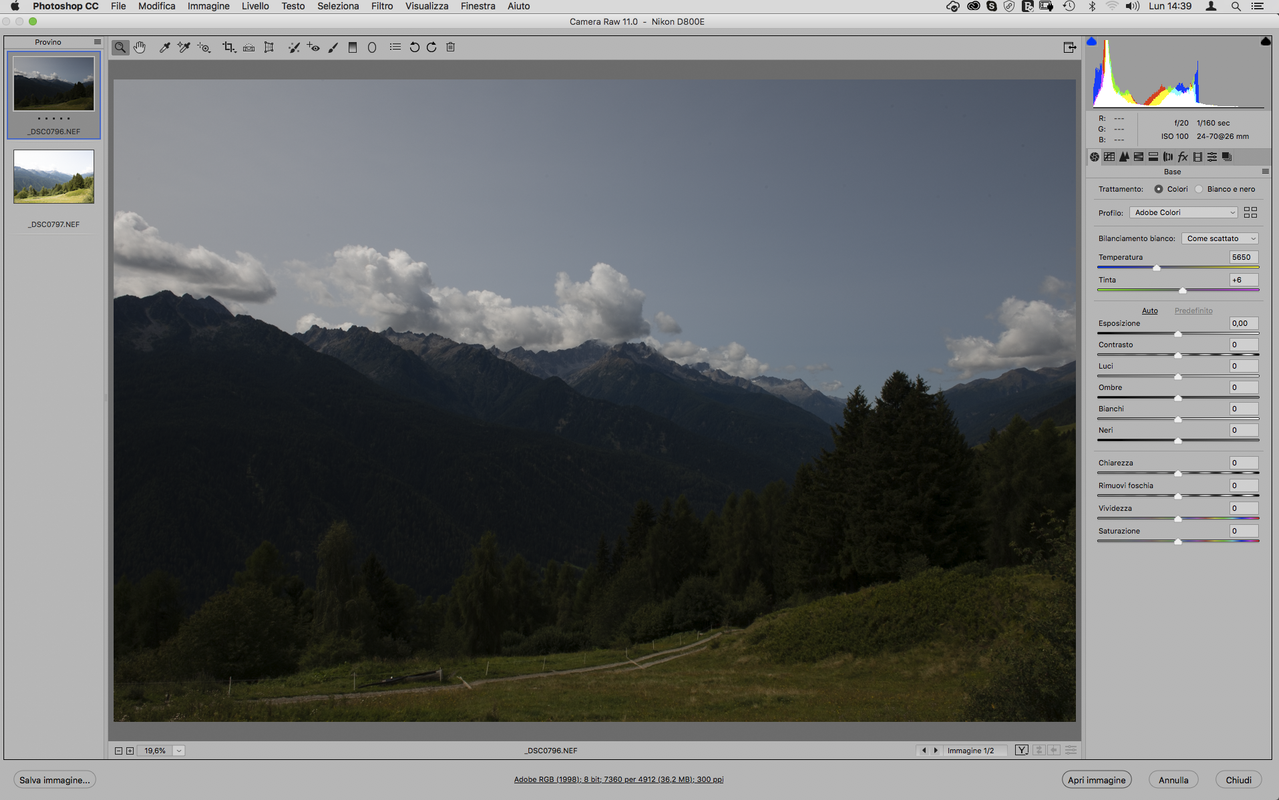
Task: Open the Immagine menu
Action: tap(208, 6)
